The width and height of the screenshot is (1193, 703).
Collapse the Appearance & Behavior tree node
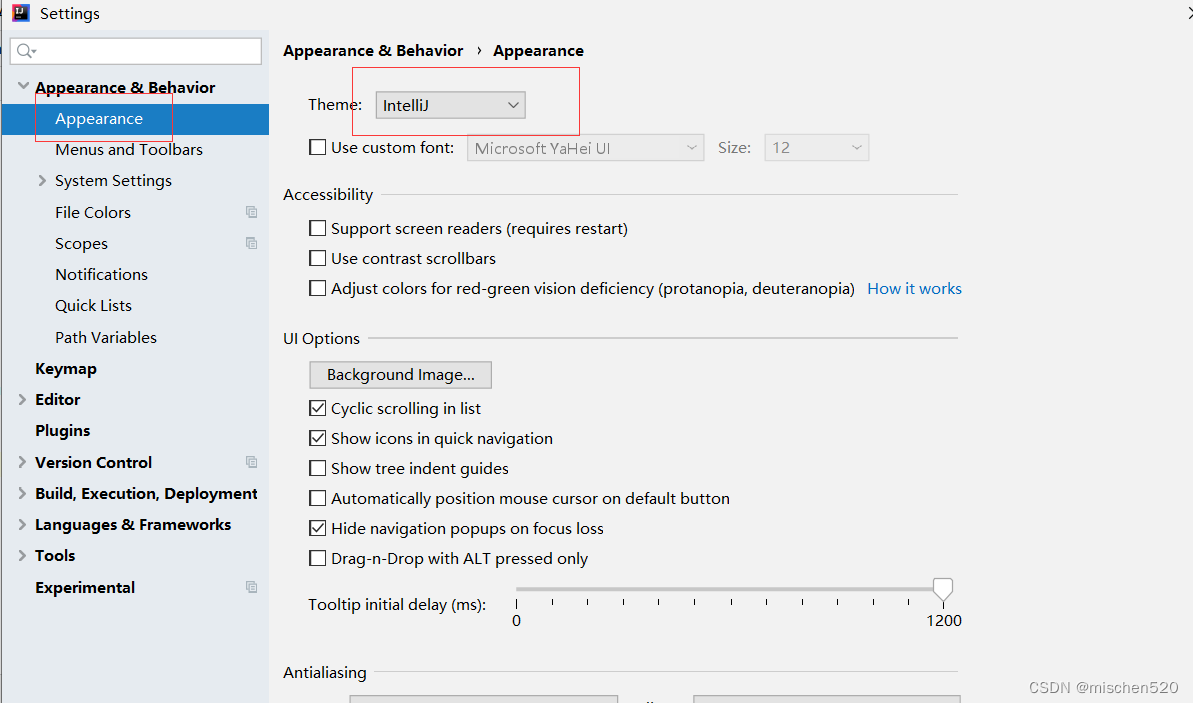[23, 86]
